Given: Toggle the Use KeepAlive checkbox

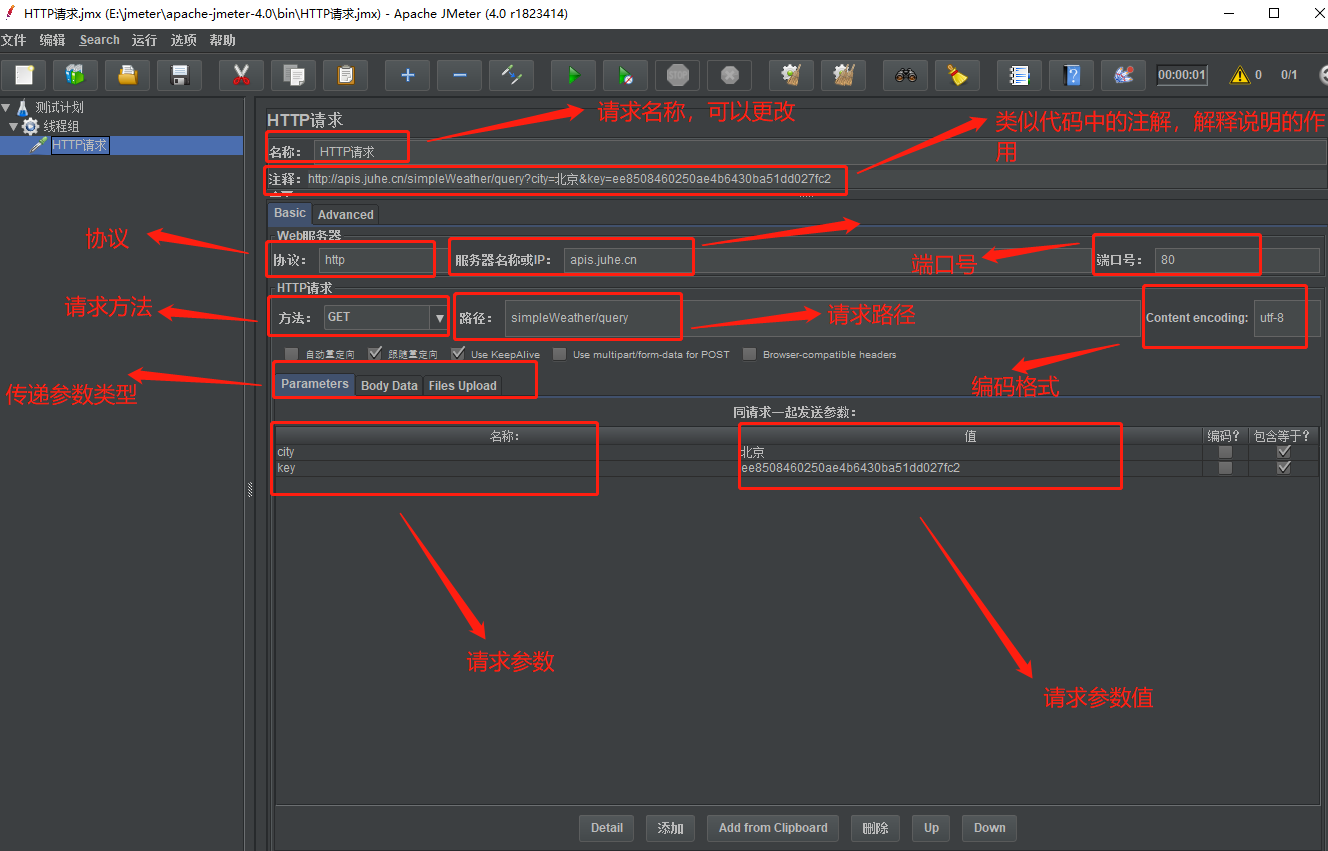Looking at the screenshot, I should tap(458, 354).
